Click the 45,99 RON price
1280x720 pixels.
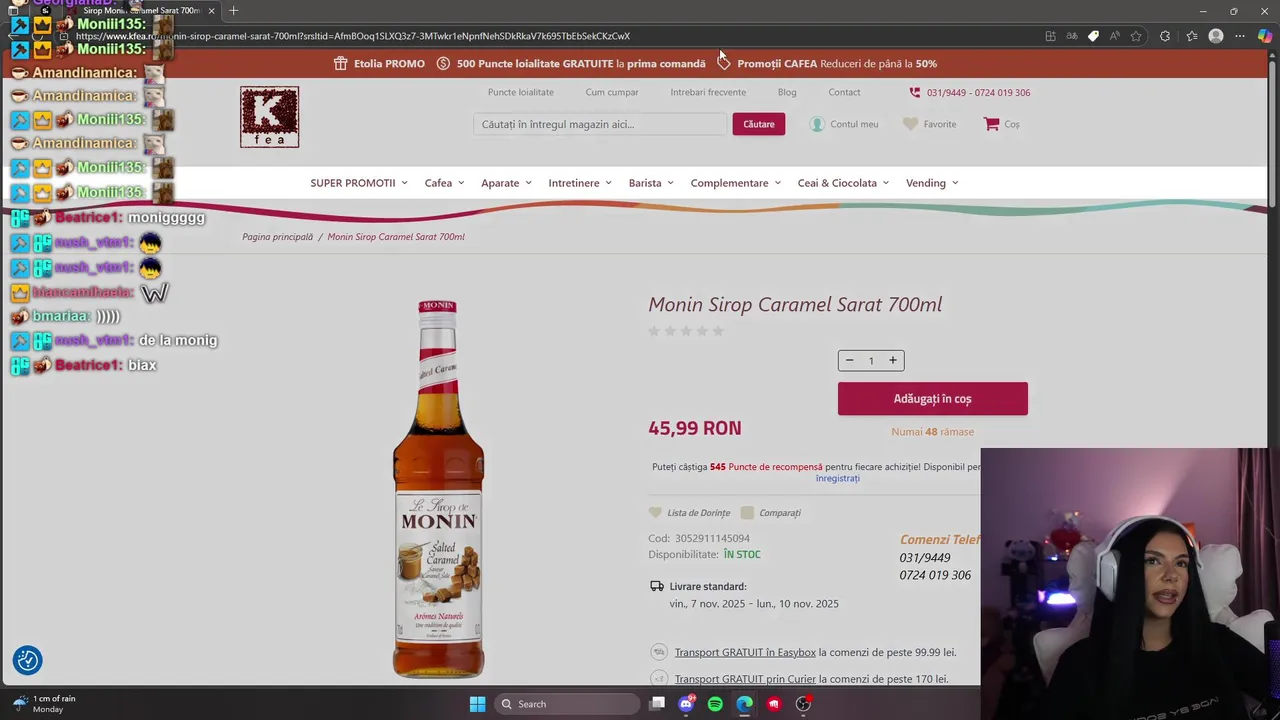coord(695,428)
